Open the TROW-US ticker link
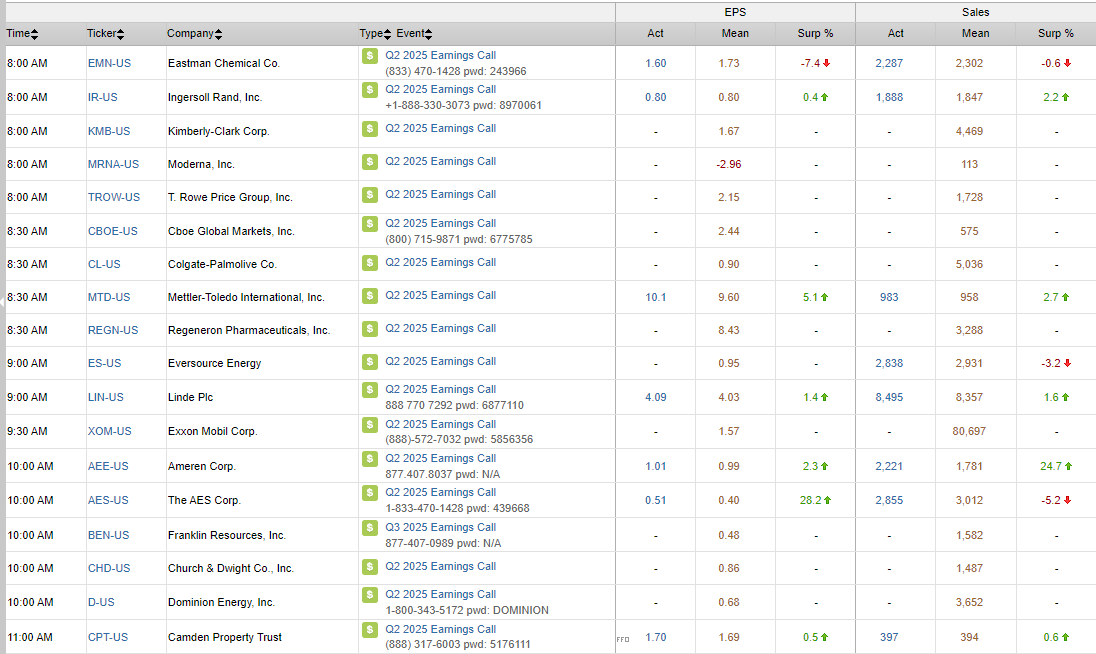The width and height of the screenshot is (1096, 654). coord(114,197)
